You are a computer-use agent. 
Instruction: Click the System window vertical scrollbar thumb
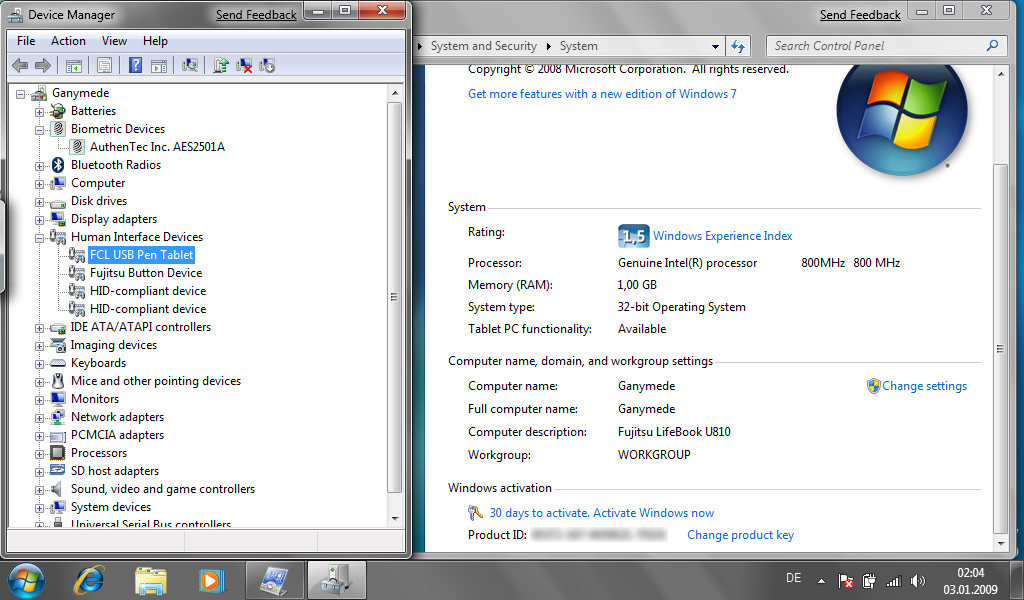(1000, 349)
